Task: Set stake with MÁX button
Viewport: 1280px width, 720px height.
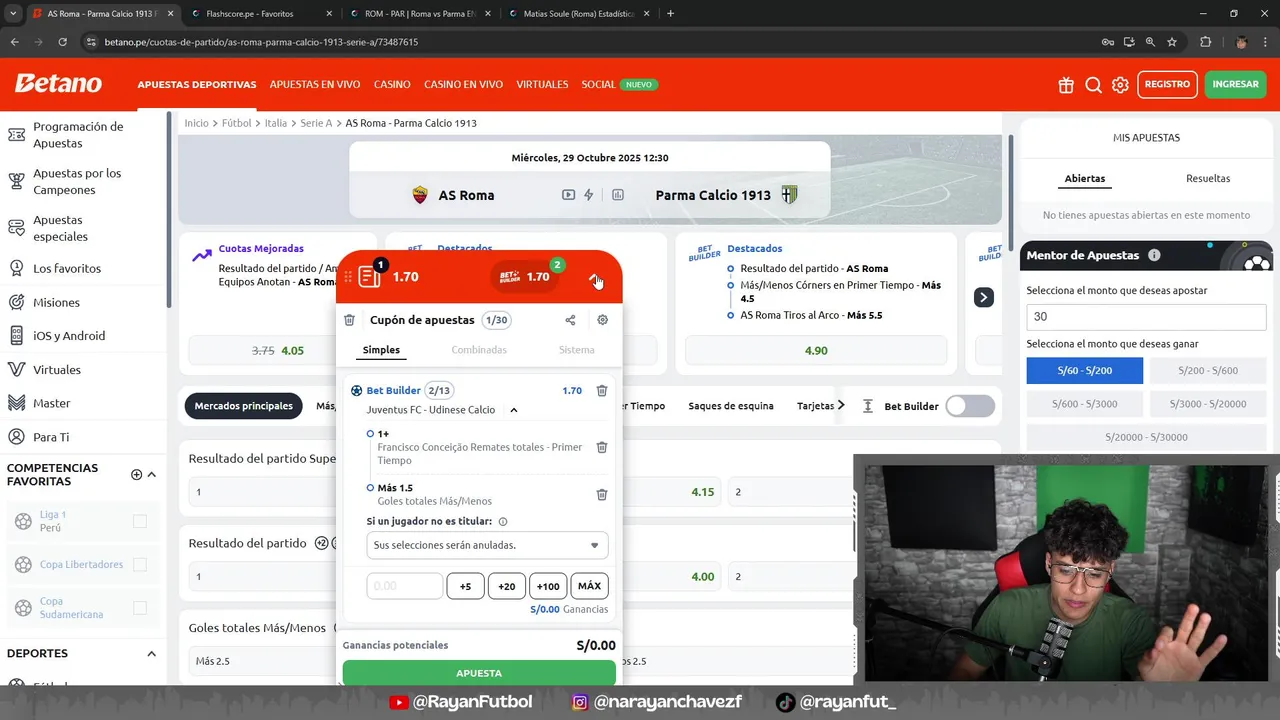Action: point(589,586)
